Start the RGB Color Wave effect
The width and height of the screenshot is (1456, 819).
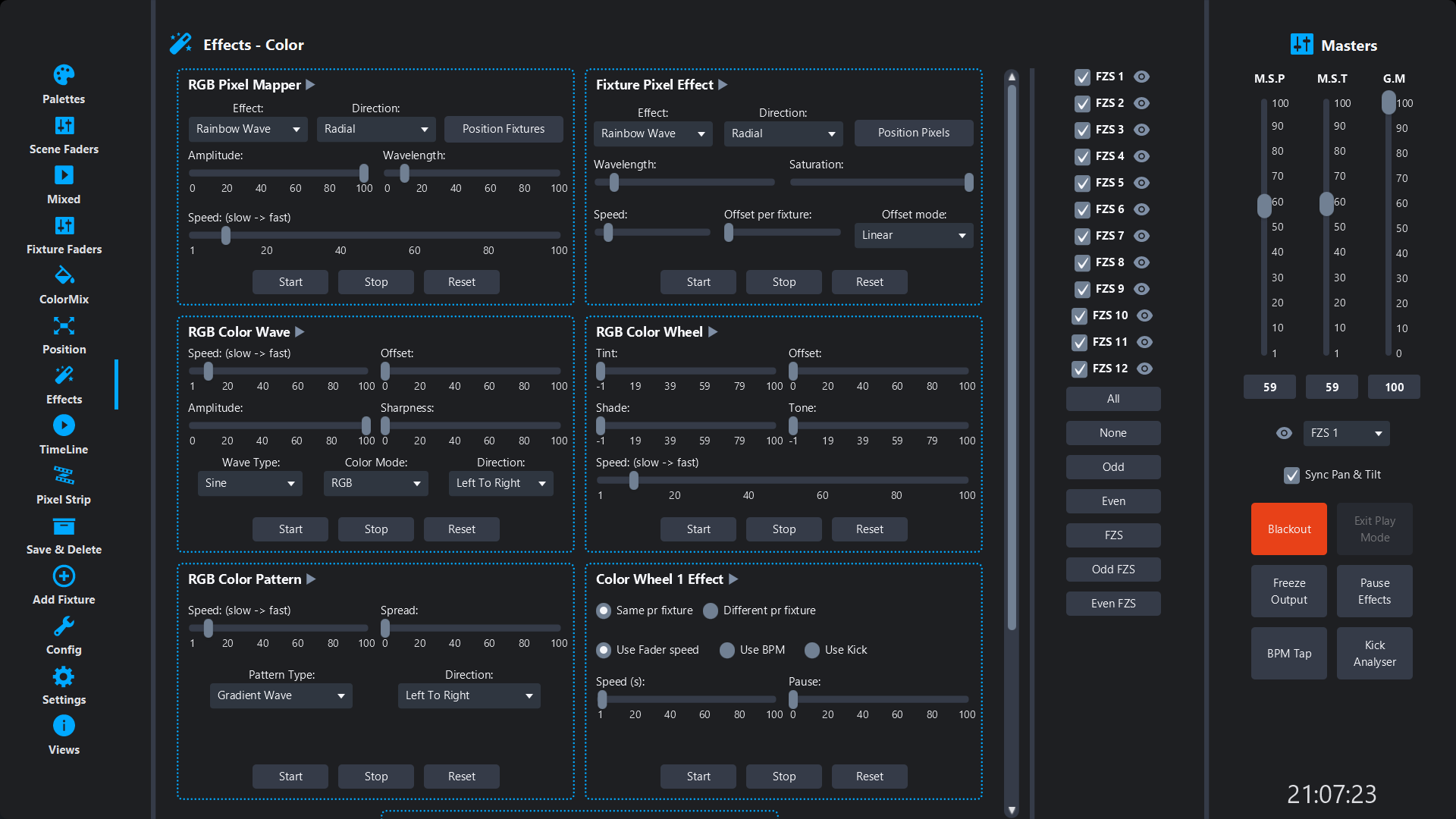click(290, 529)
